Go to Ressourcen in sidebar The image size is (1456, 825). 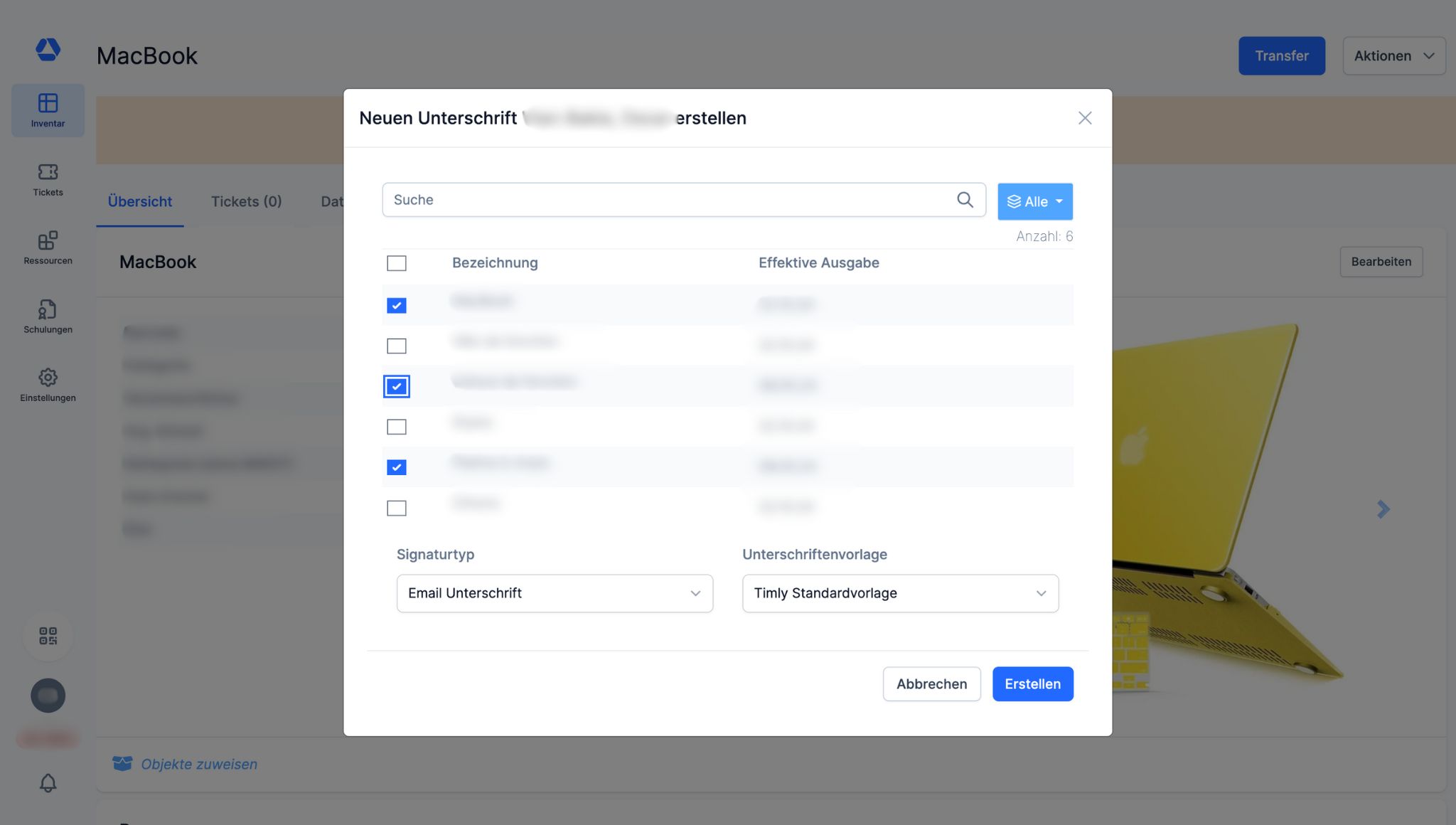[x=48, y=248]
